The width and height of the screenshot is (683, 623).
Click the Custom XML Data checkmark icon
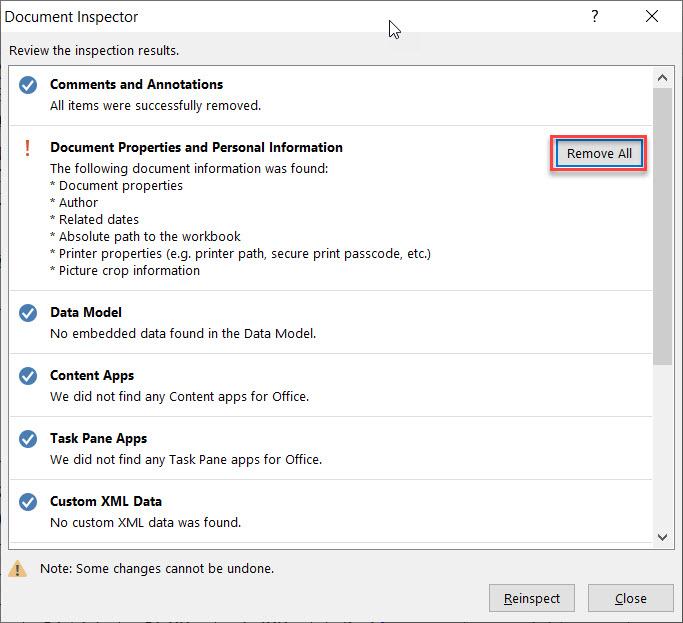[x=28, y=502]
